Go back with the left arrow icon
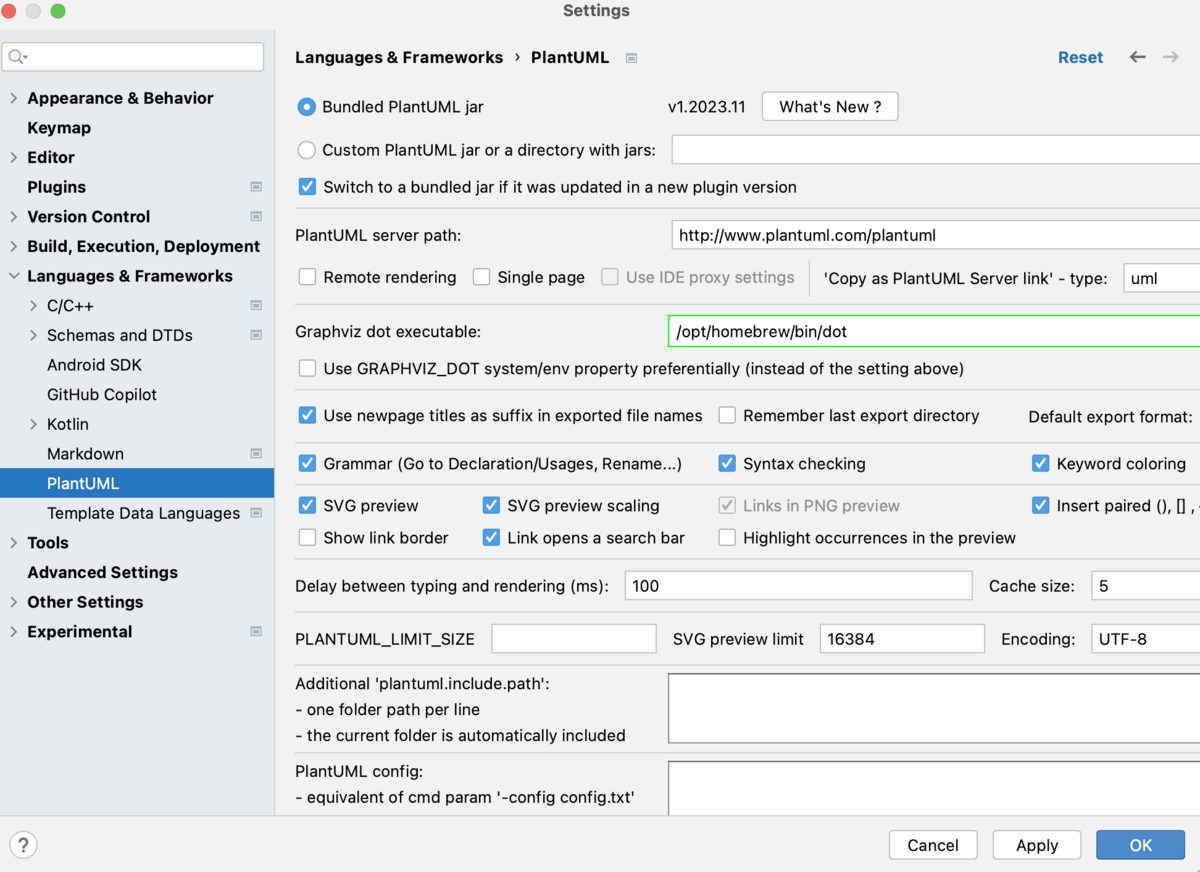 click(1137, 57)
